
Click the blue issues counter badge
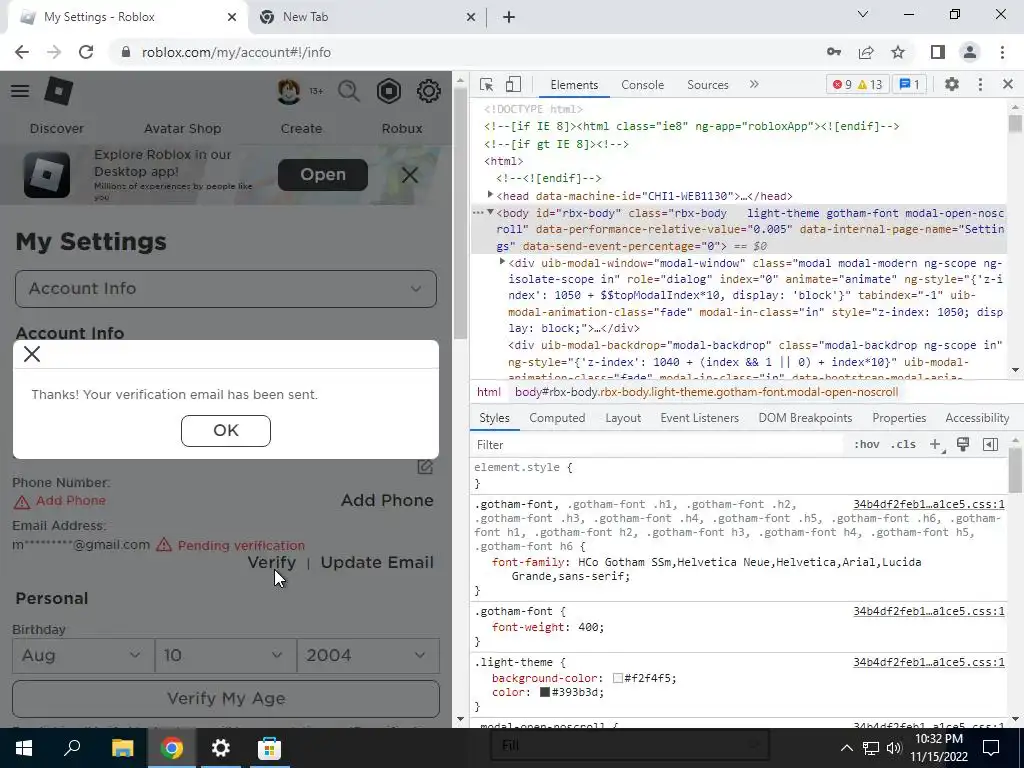(909, 84)
